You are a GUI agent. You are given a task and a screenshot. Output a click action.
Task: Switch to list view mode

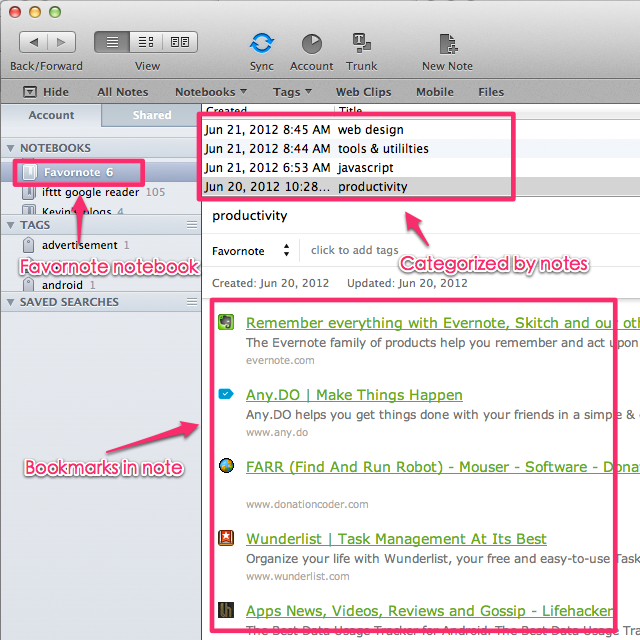click(x=112, y=42)
